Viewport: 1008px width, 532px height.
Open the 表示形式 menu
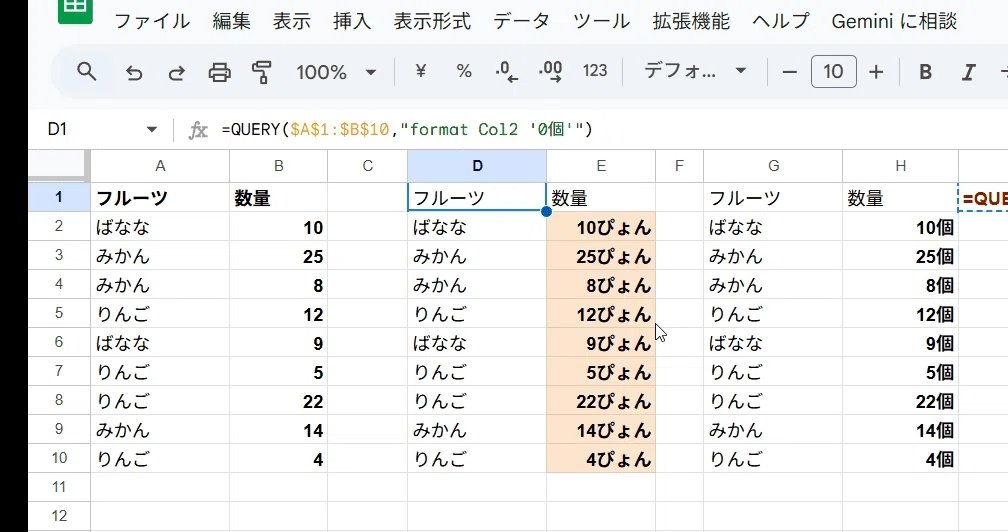pos(432,21)
